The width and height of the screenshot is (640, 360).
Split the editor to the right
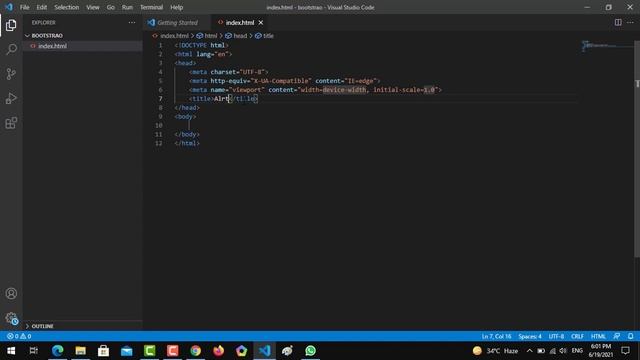tap(618, 22)
